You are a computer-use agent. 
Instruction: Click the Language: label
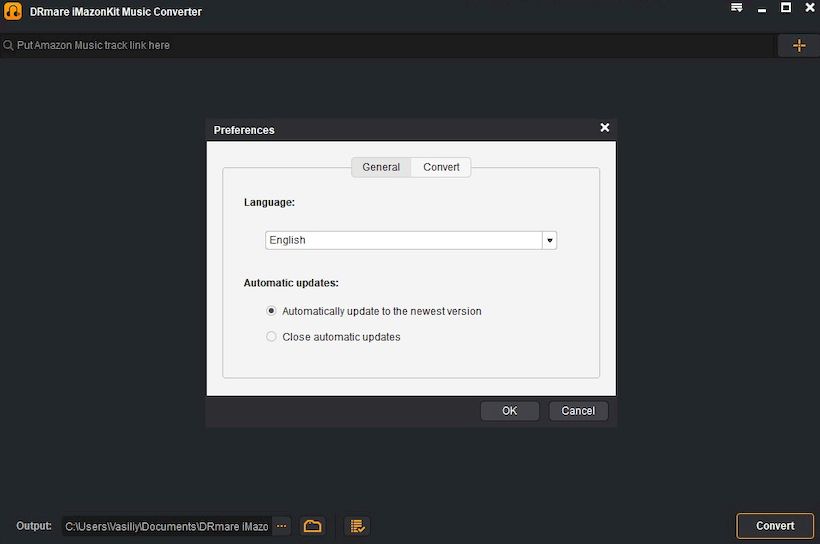(x=269, y=202)
